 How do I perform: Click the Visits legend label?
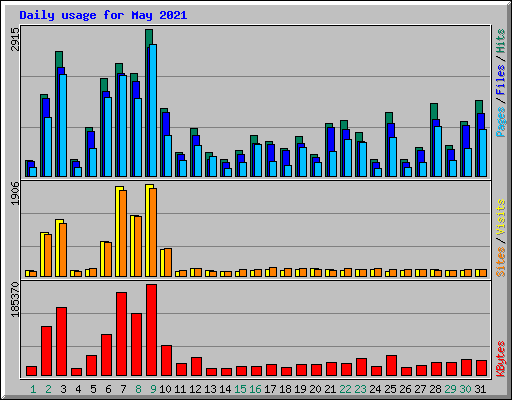(x=500, y=217)
